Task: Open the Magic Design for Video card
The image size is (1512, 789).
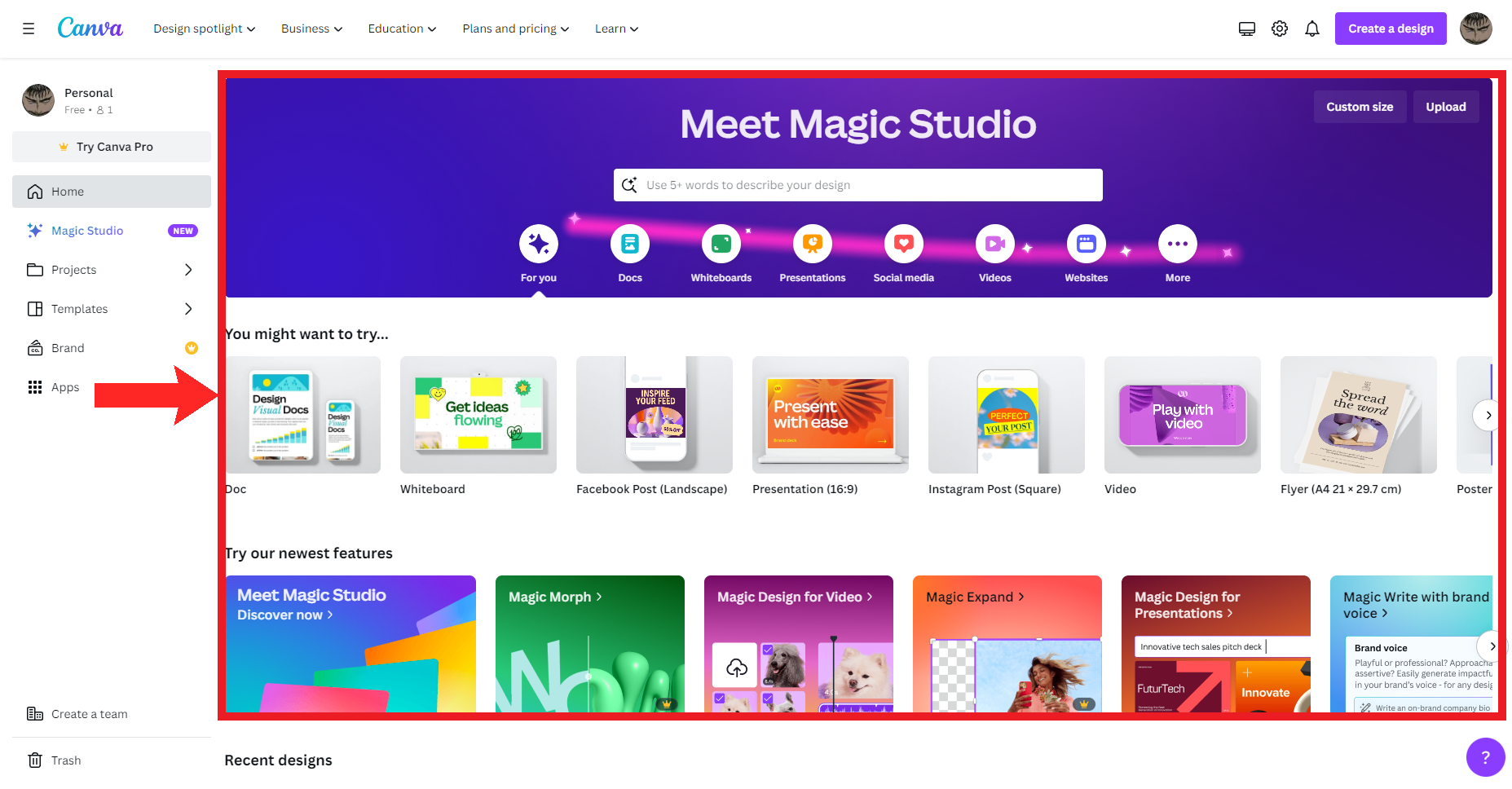Action: [x=799, y=644]
